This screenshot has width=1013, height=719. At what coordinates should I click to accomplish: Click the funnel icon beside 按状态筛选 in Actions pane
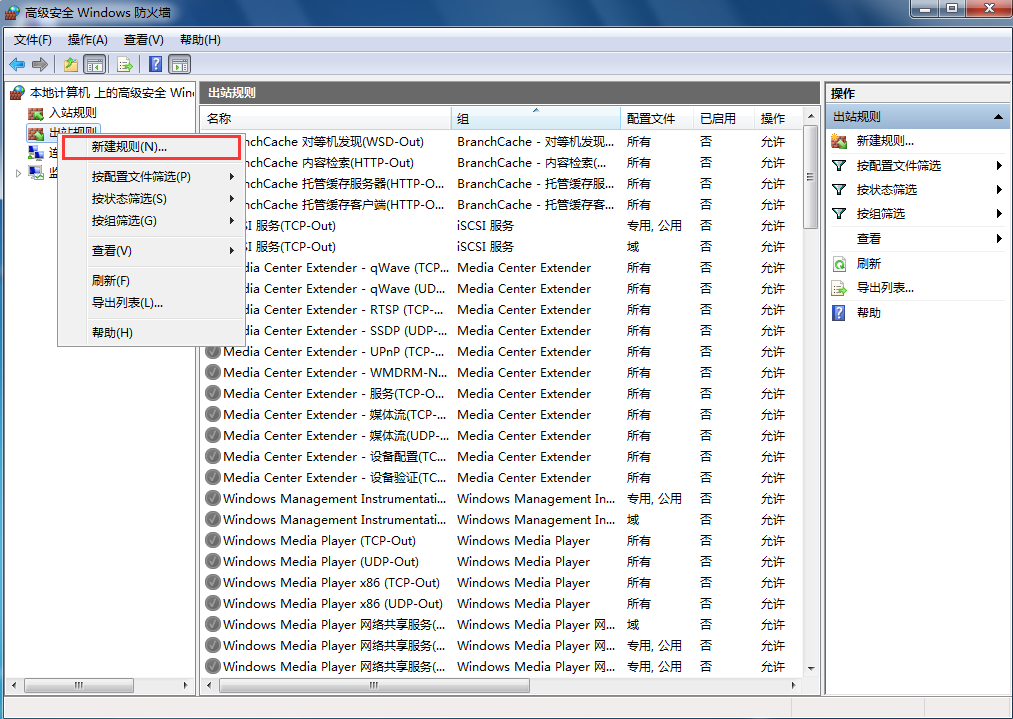point(839,190)
